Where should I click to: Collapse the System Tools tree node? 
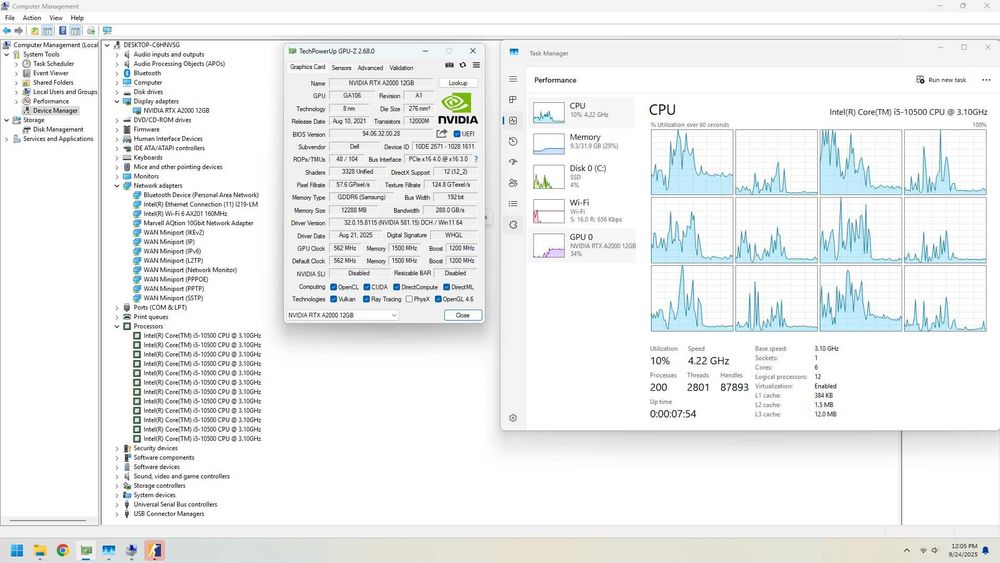7,55
